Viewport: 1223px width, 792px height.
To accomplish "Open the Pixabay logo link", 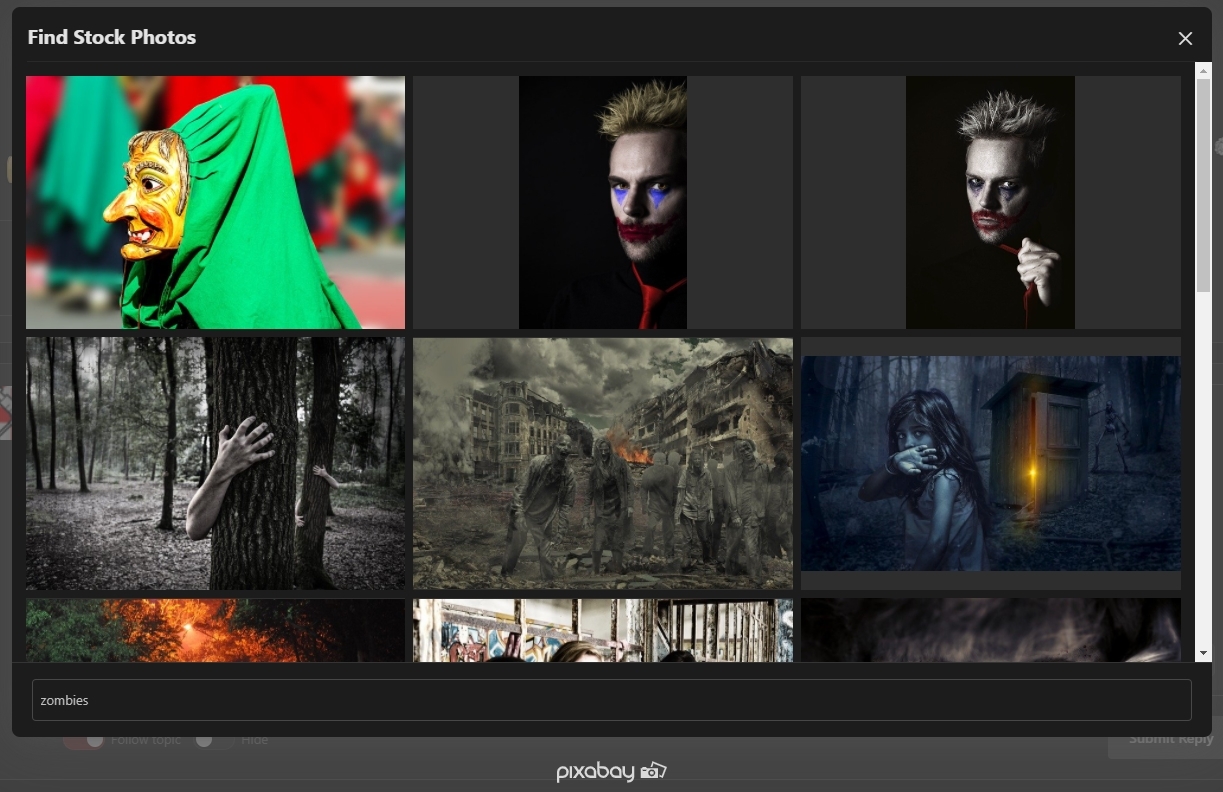I will pyautogui.click(x=611, y=771).
